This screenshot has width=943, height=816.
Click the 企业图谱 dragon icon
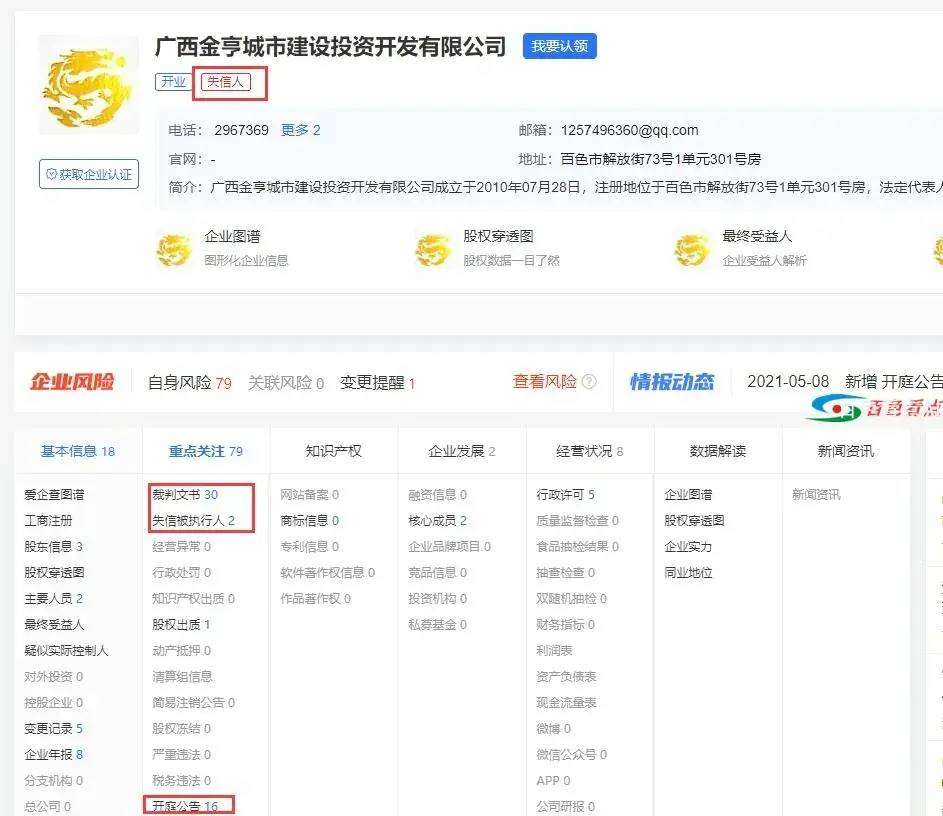pyautogui.click(x=174, y=250)
